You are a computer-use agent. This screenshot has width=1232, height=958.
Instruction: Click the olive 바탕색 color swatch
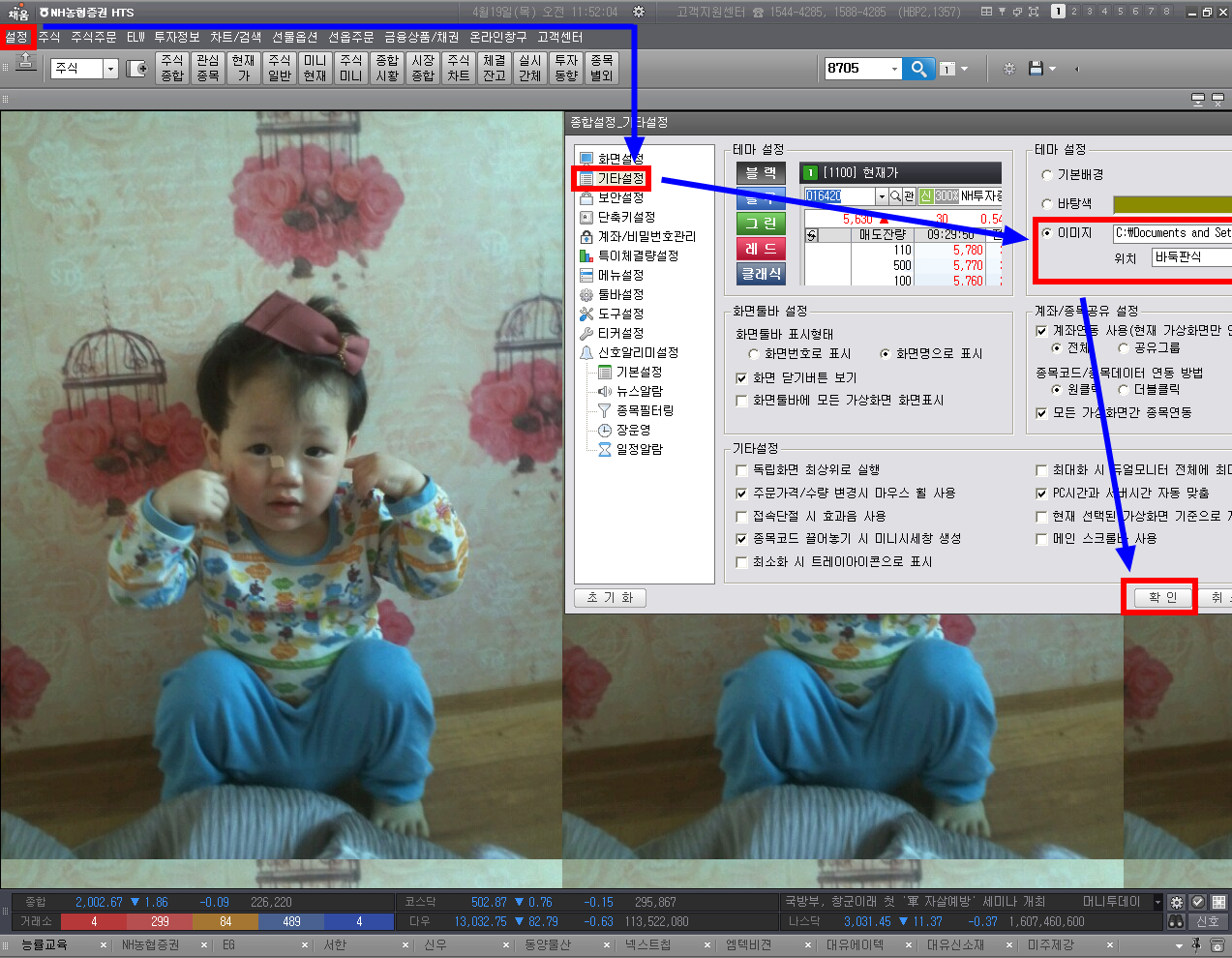click(x=1171, y=204)
